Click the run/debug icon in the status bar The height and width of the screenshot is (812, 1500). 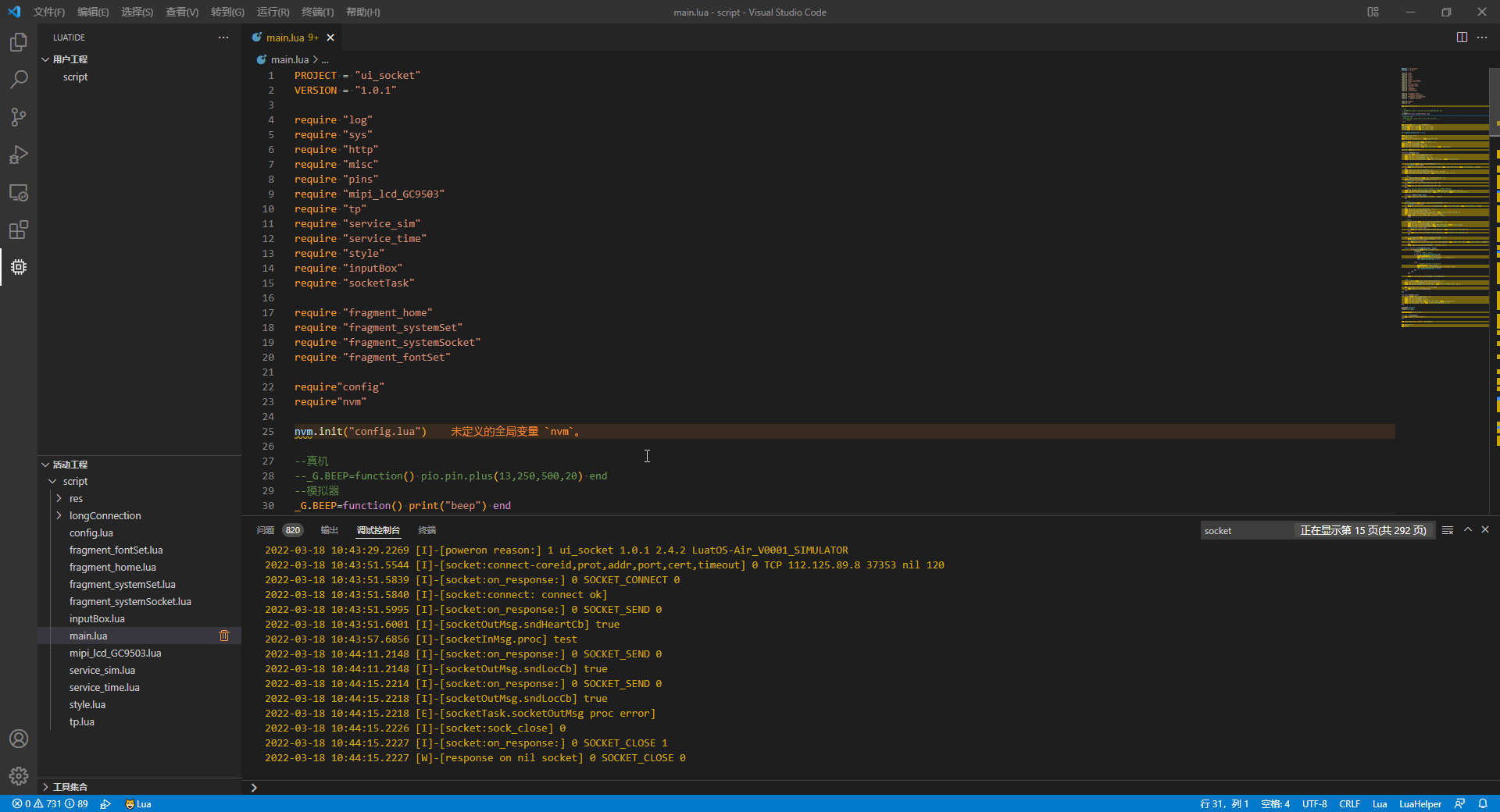(105, 803)
